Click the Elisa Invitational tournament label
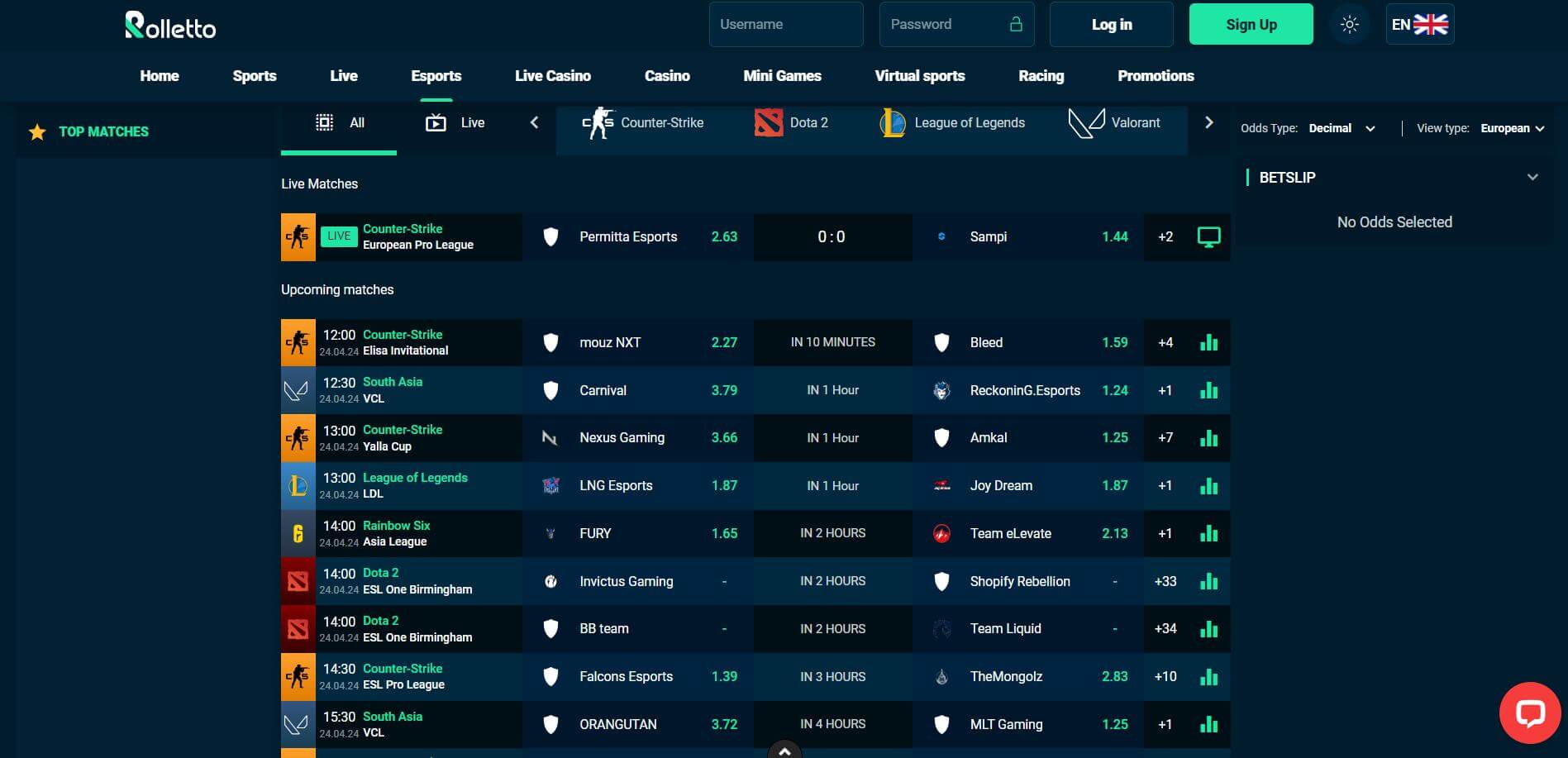This screenshot has width=1568, height=758. [406, 350]
